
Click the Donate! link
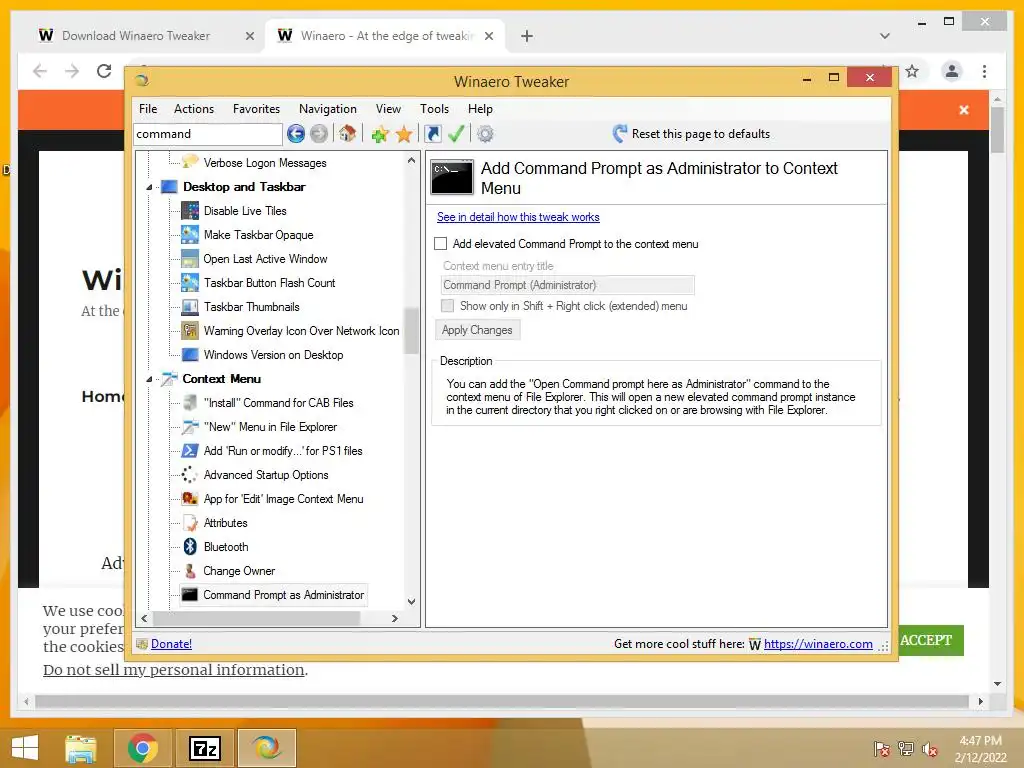tap(171, 644)
